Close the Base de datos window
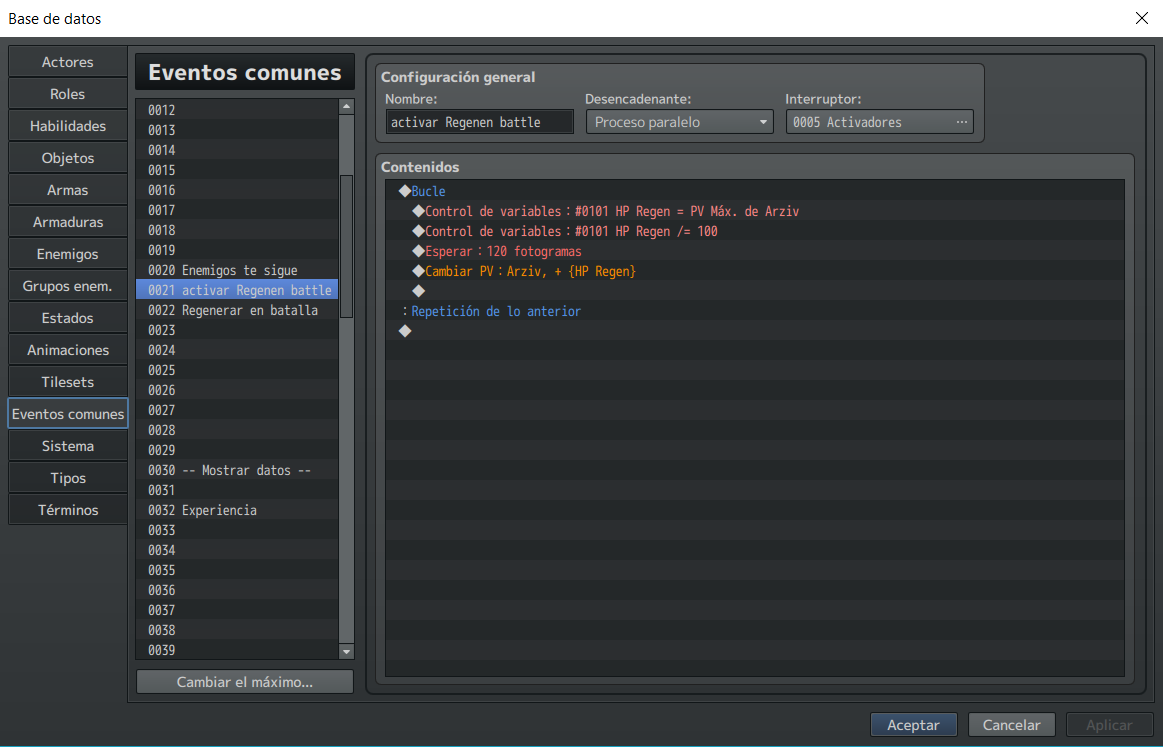The width and height of the screenshot is (1163, 747). (x=1141, y=18)
